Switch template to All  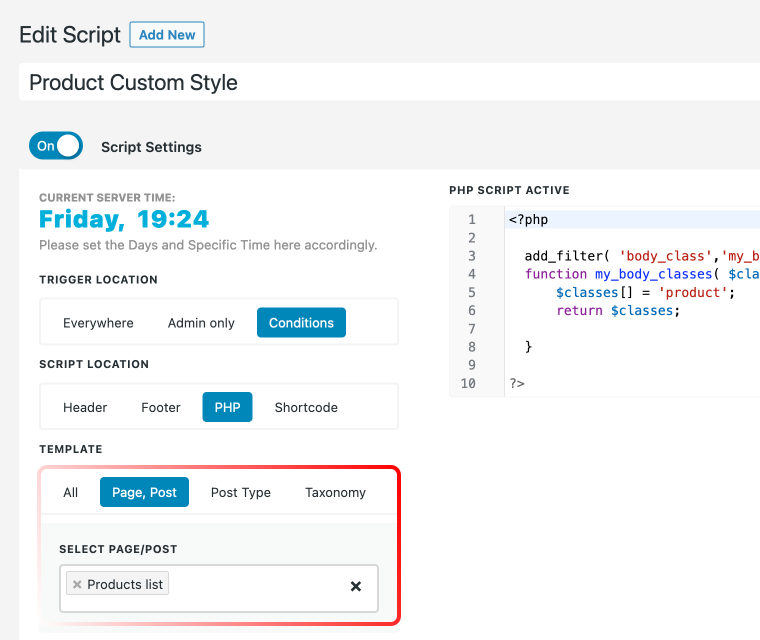click(x=70, y=493)
